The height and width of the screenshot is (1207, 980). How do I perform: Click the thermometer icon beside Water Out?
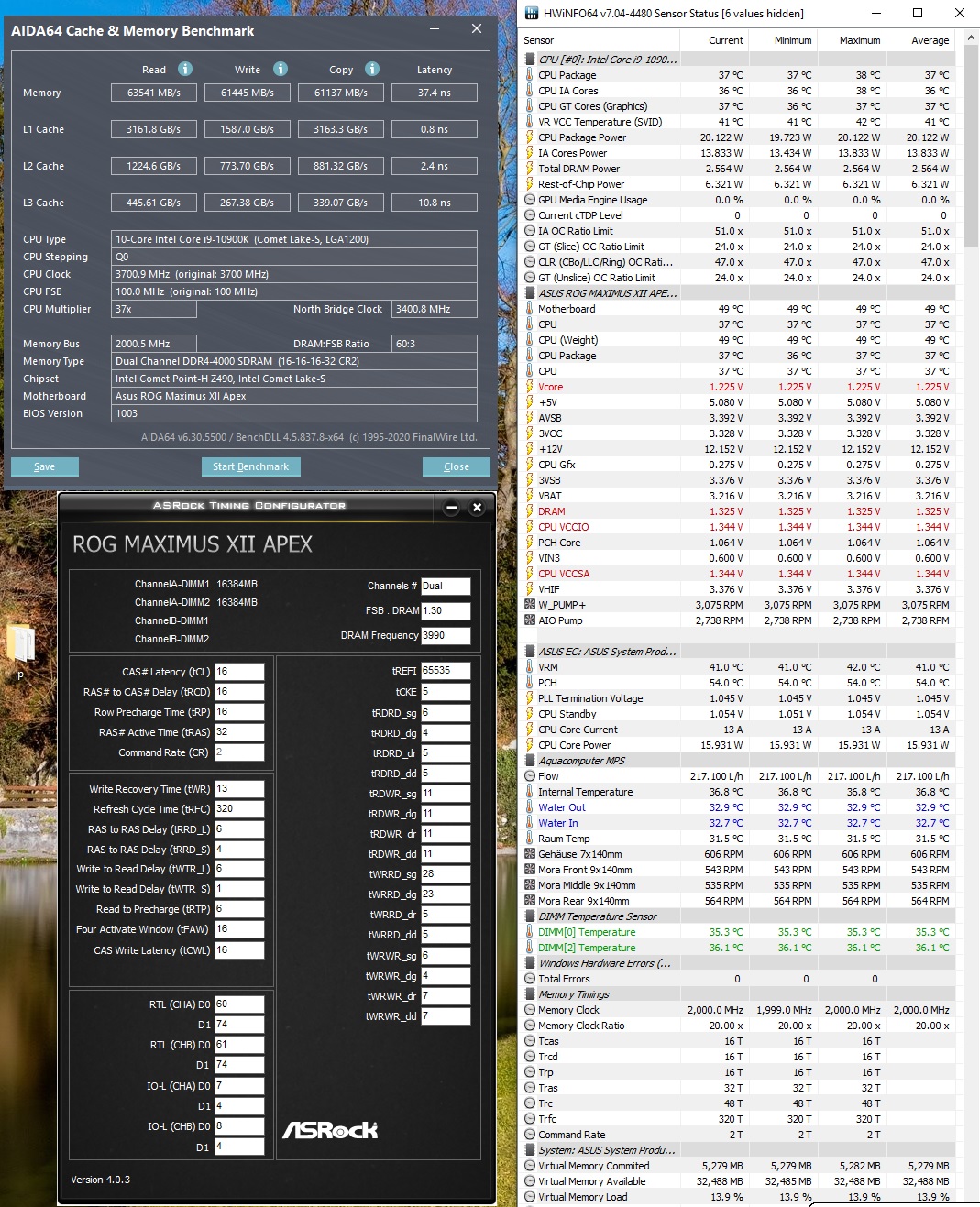530,807
